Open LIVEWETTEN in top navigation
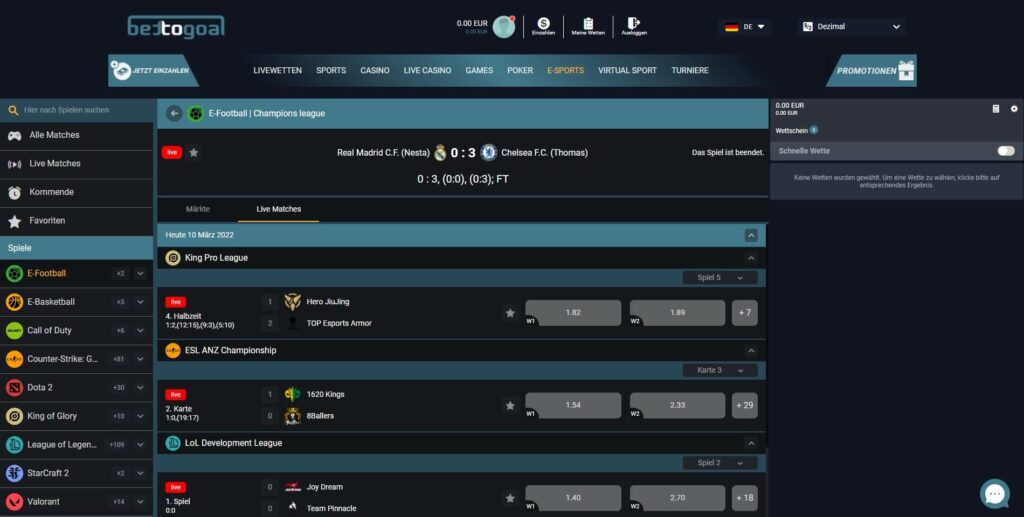The width and height of the screenshot is (1024, 517). tap(278, 70)
